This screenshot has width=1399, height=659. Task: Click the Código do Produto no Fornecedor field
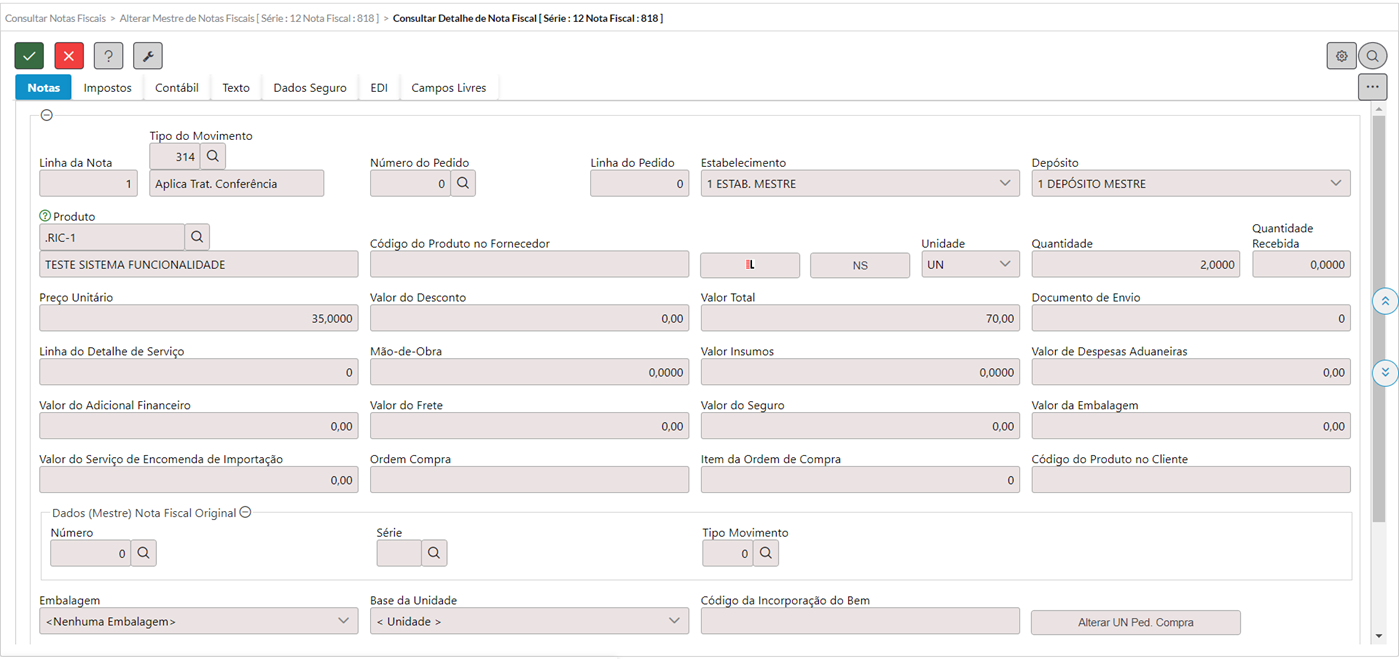529,264
